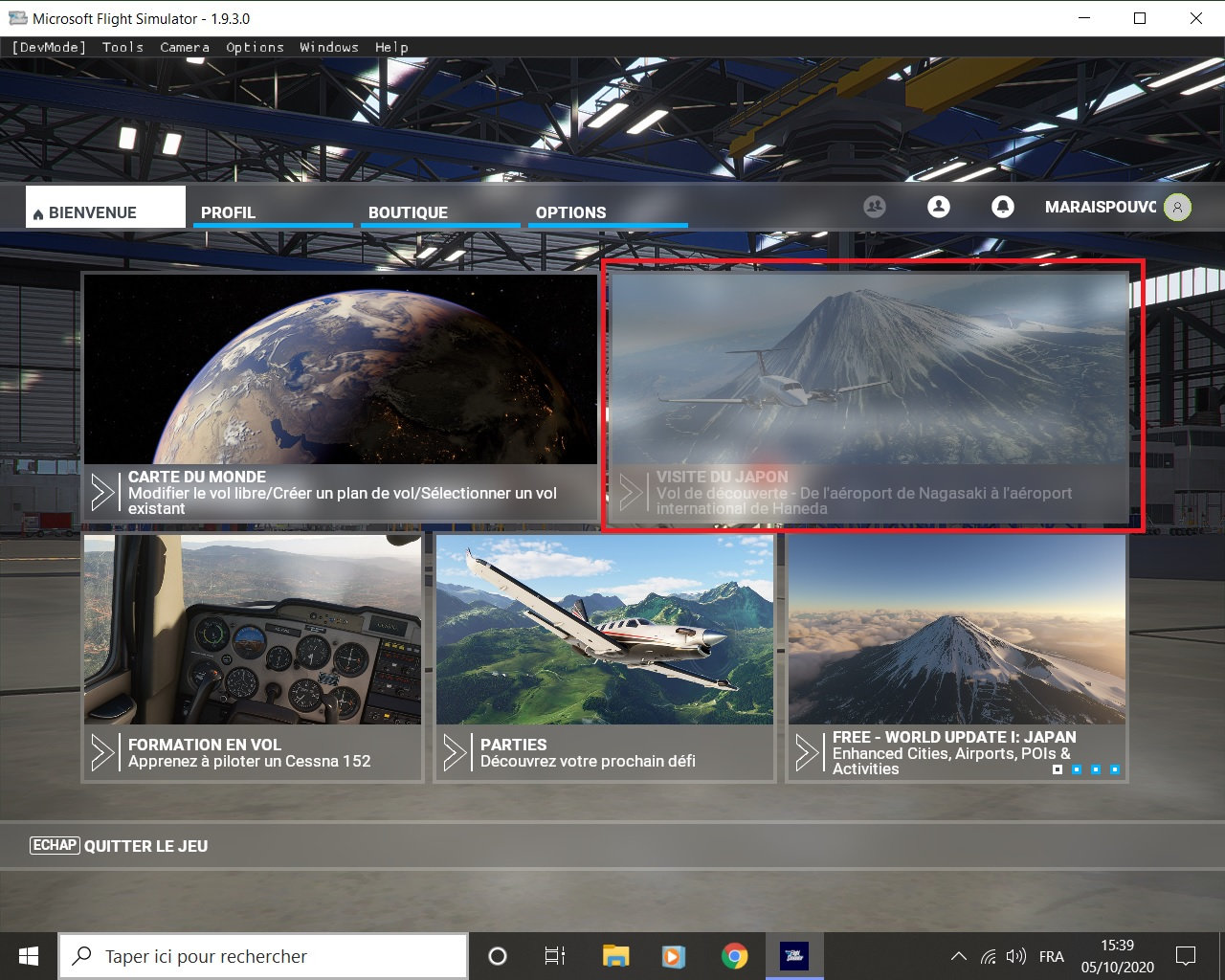Click QUITTER LE JEU
1225x980 pixels.
pos(119,846)
